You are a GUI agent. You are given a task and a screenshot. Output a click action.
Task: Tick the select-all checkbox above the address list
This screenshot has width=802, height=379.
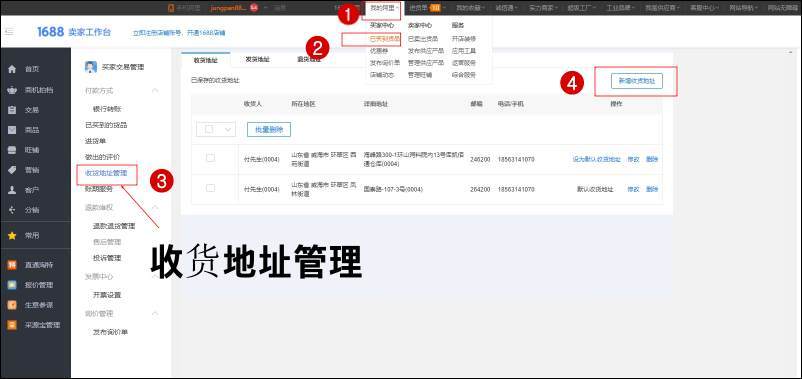(x=209, y=129)
